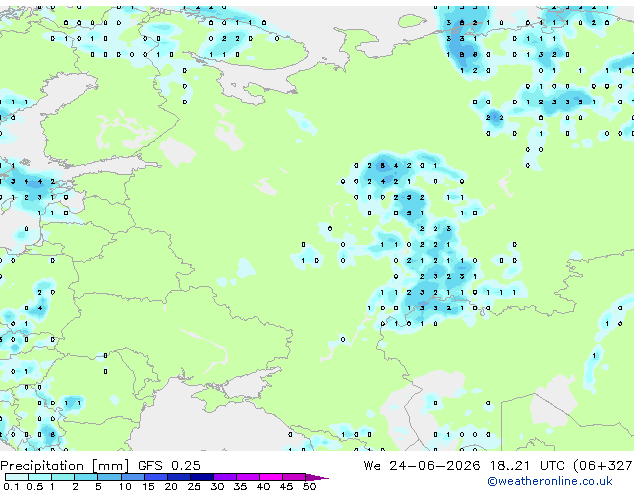The image size is (634, 490).
Task: Click the legend label '10'
Action: [x=125, y=486]
